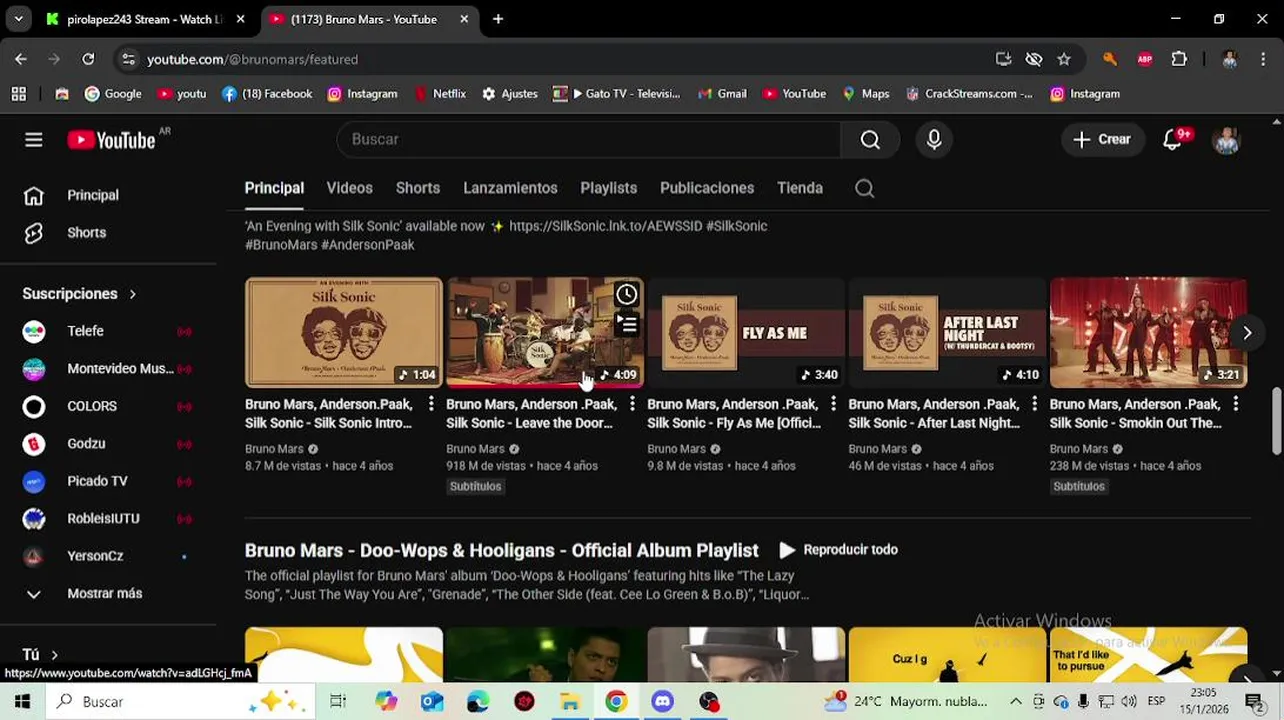
Task: Open Godzu subscription channel
Action: coord(108,443)
